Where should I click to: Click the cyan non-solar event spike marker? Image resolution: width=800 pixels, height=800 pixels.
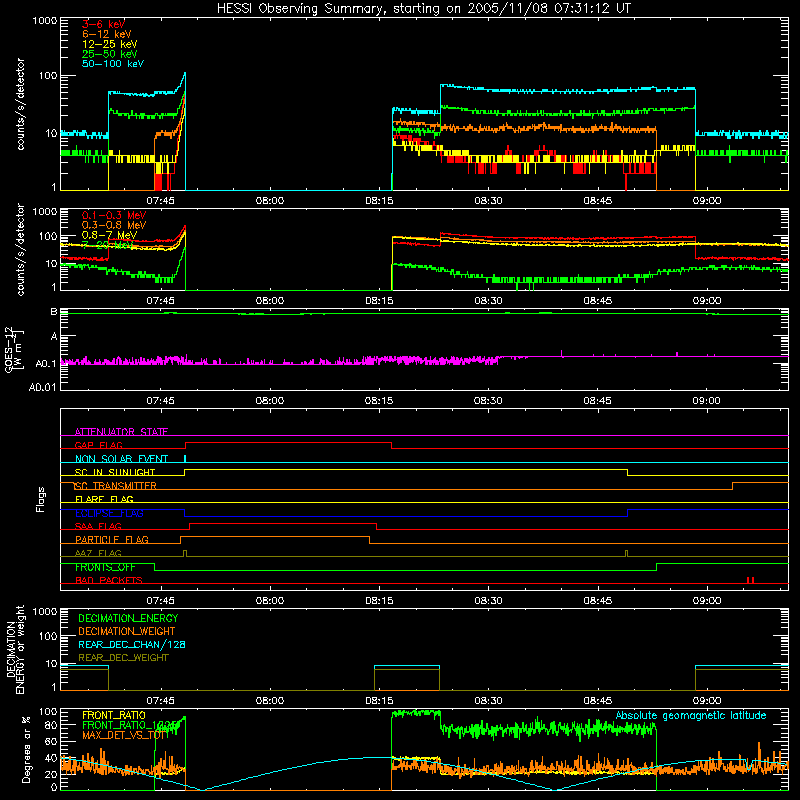pos(185,459)
